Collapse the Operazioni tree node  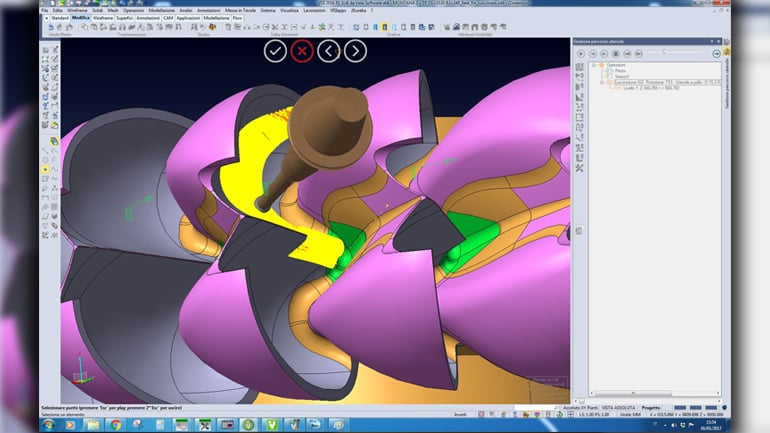(594, 64)
